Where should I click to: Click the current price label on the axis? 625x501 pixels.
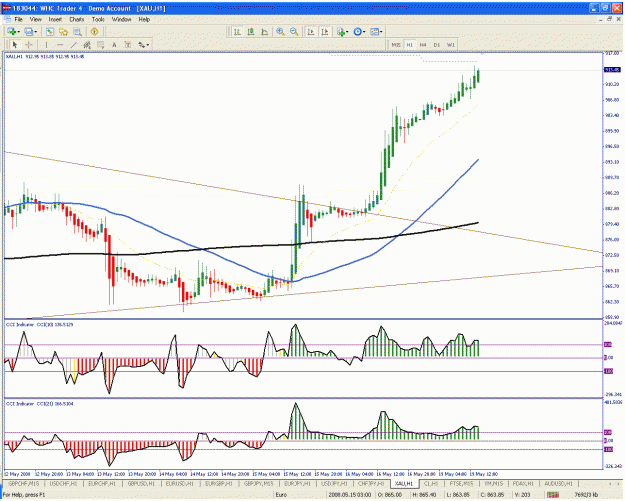612,70
